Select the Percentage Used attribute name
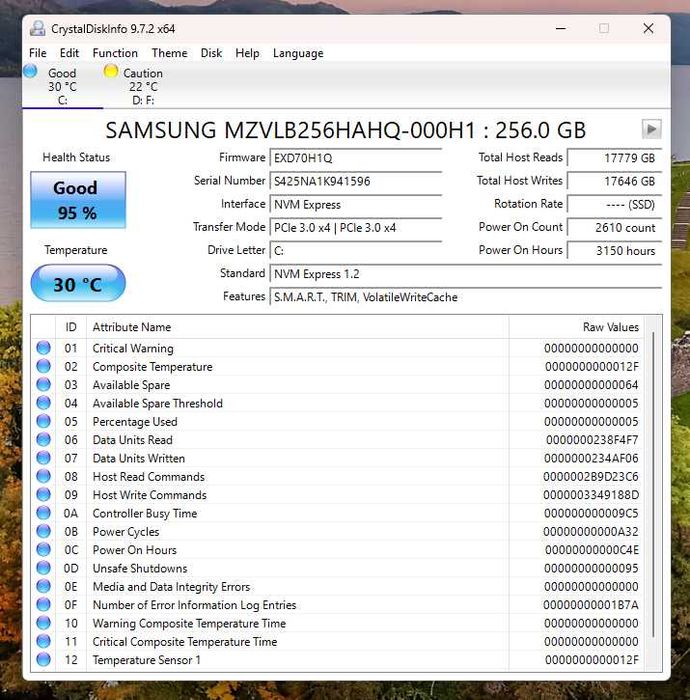 click(135, 421)
